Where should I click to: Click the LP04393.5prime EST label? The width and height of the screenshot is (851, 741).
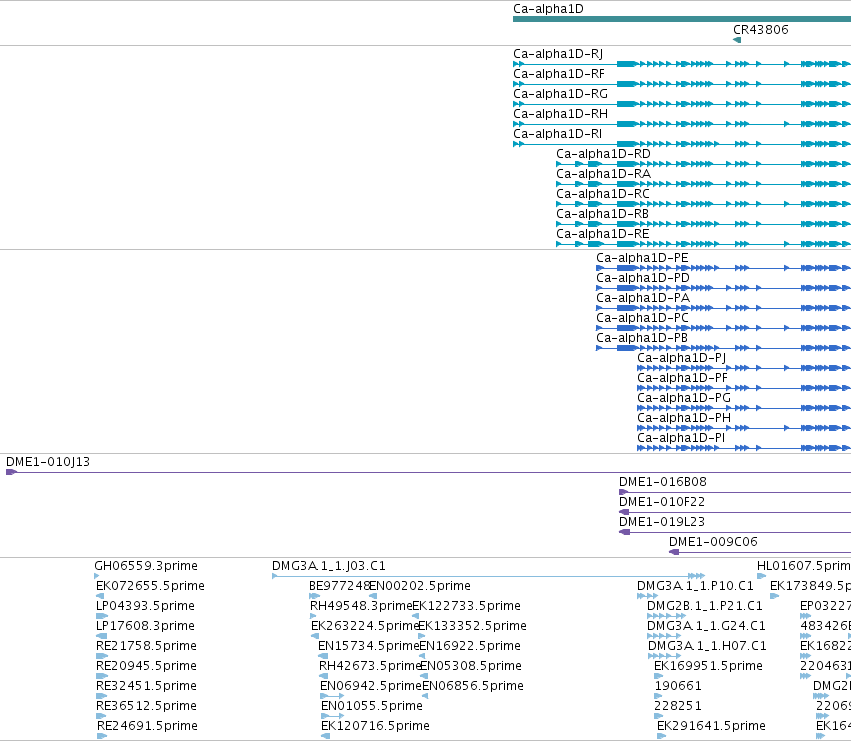point(145,606)
